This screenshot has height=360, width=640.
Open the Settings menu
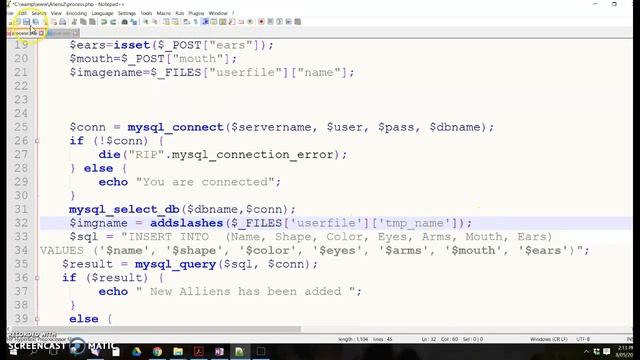127,13
